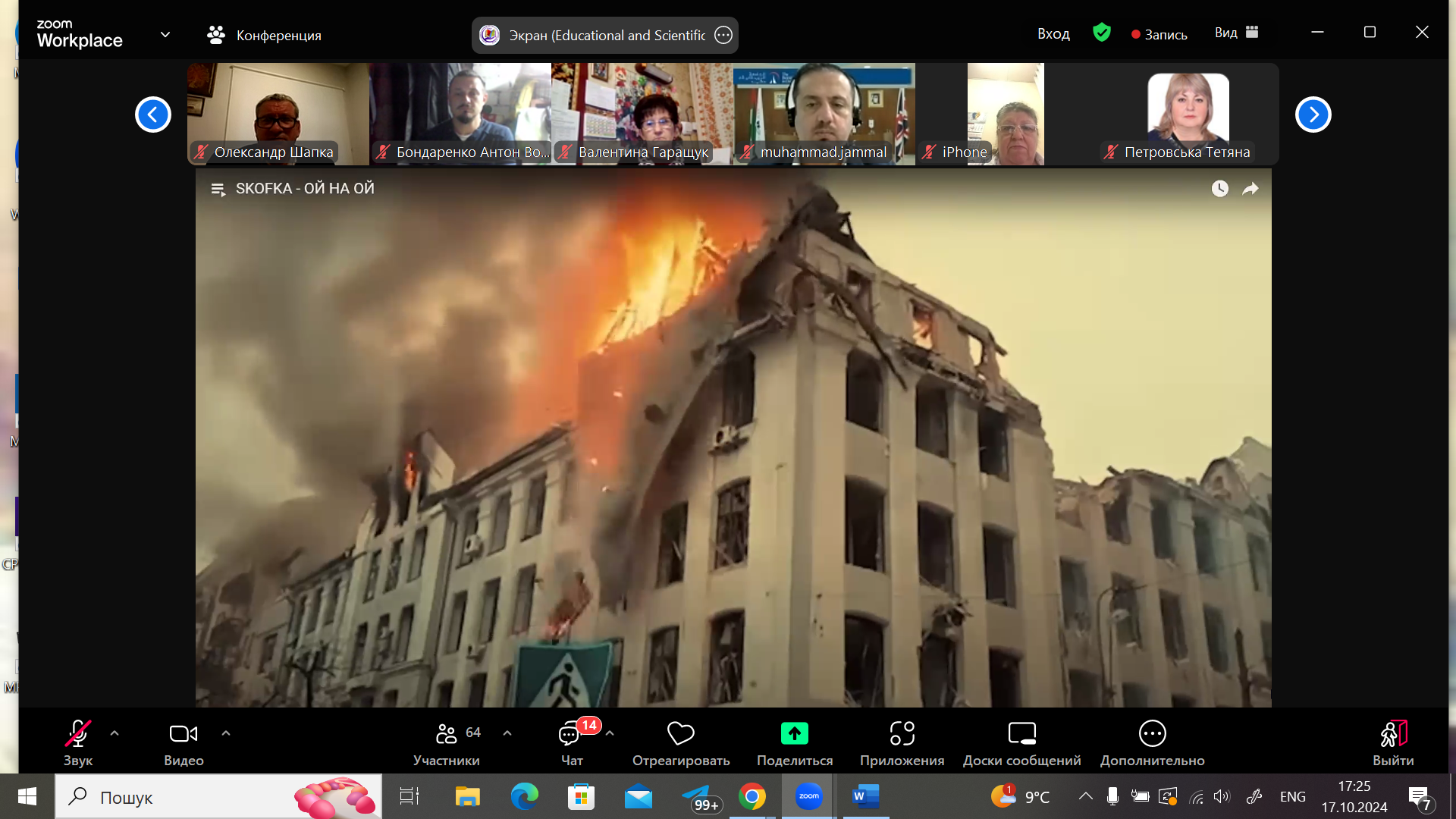Image resolution: width=1456 pixels, height=819 pixels.
Task: Leave the meeting with Выйти button
Action: (x=1393, y=734)
